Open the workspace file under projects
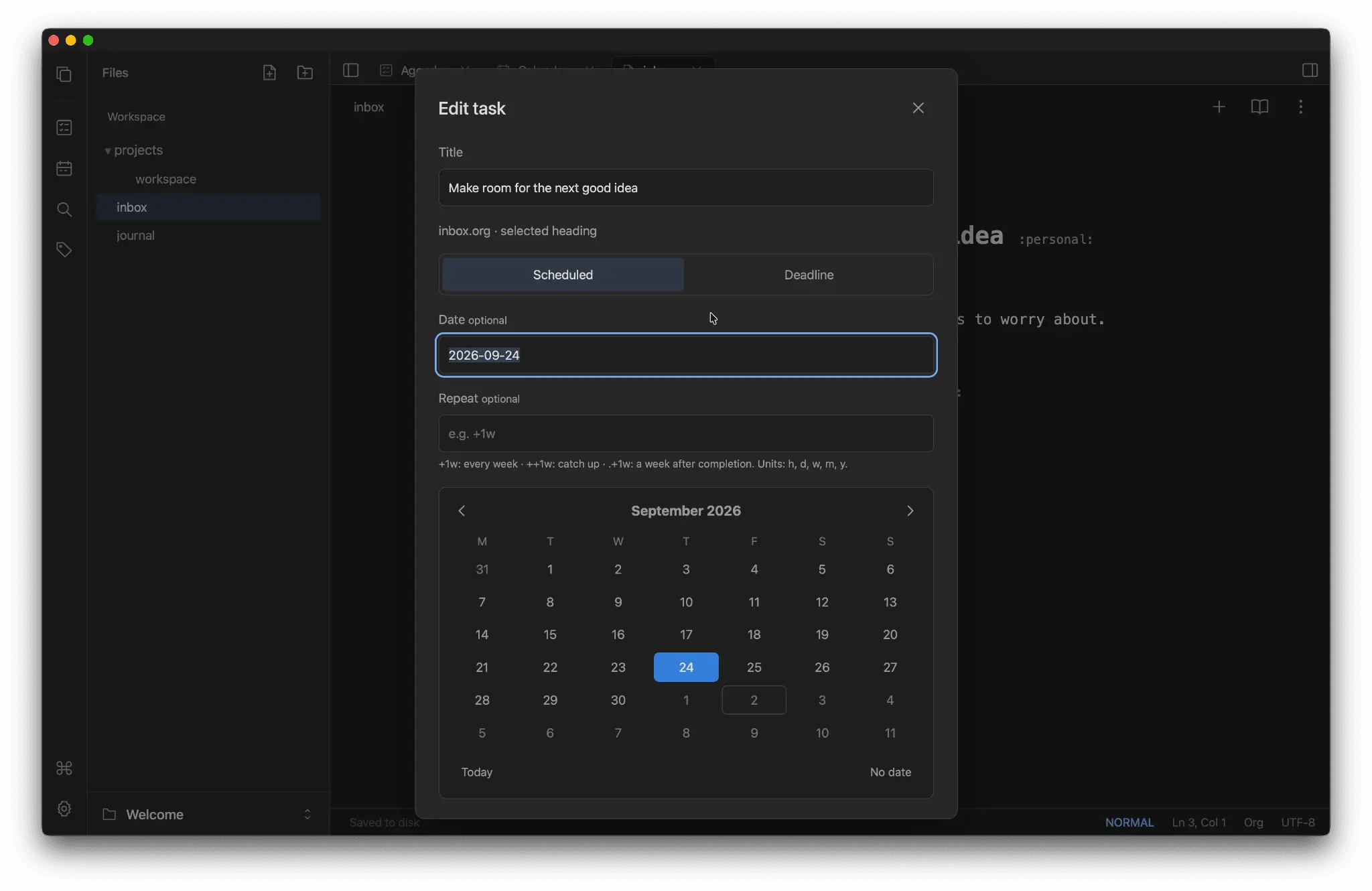This screenshot has height=891, width=1372. 208,179
